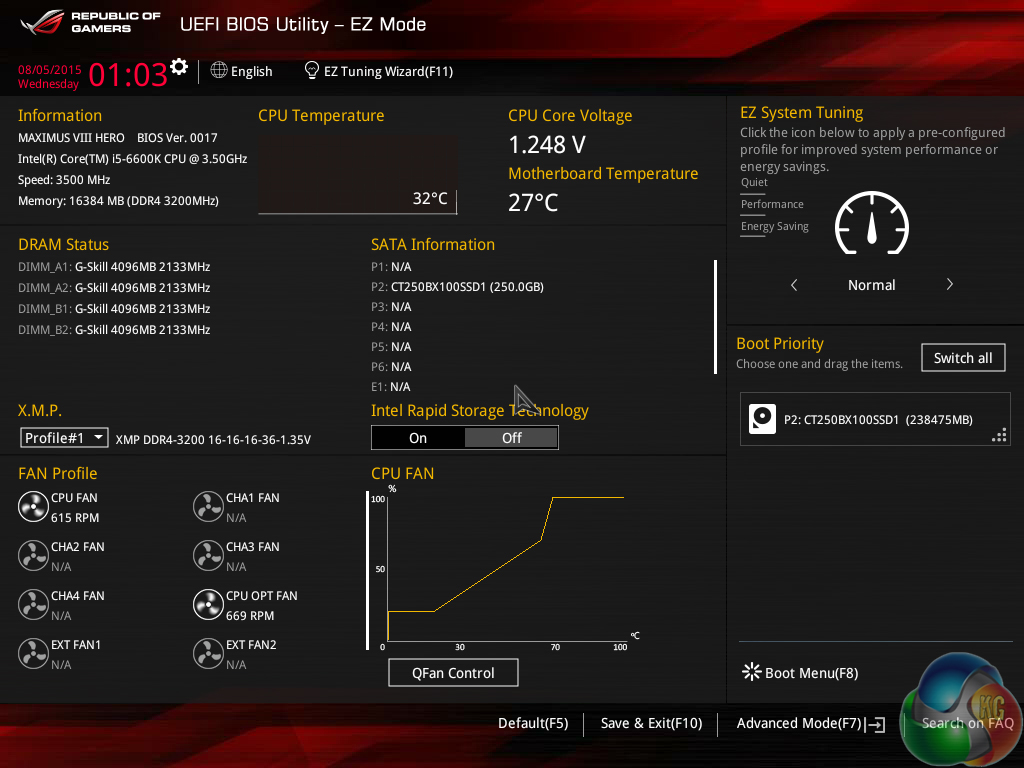This screenshot has width=1024, height=768.
Task: Click the DIMM_A2 G-Skill 4096MB entry
Action: tap(114, 287)
